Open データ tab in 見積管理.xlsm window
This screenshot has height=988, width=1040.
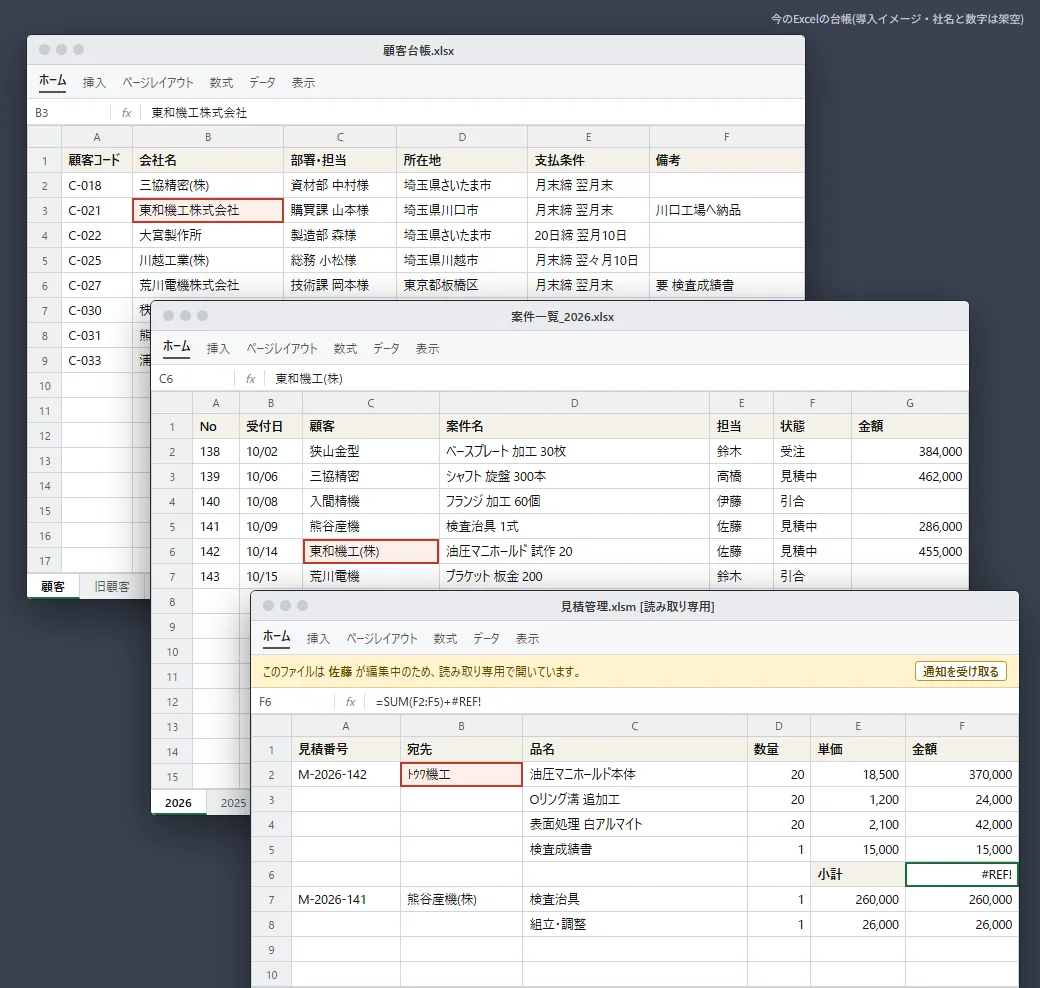point(486,639)
